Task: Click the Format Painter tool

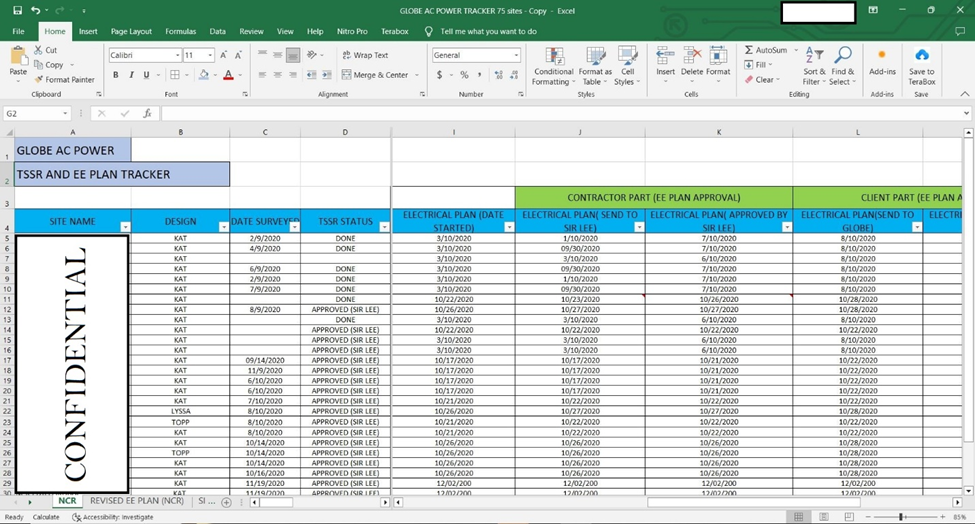Action: (x=64, y=79)
